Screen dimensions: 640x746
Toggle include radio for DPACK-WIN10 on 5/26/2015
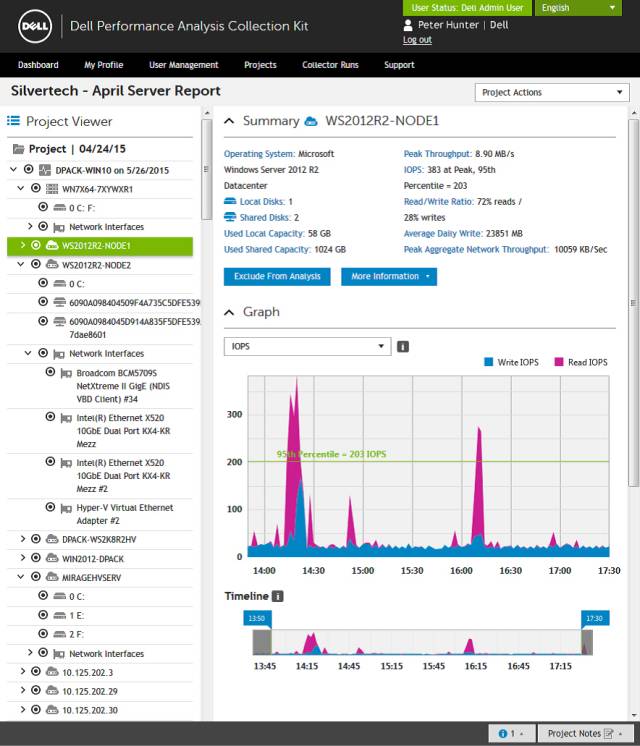click(x=29, y=169)
